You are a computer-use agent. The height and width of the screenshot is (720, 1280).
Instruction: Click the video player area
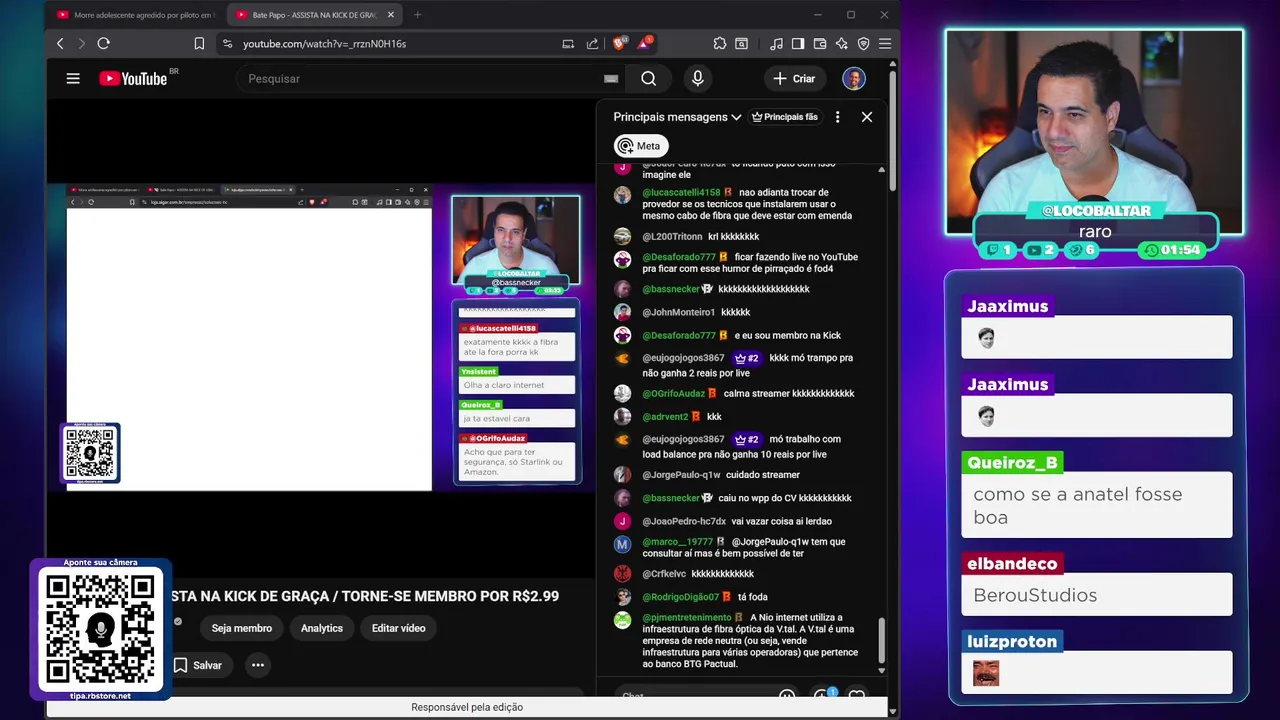(x=320, y=337)
